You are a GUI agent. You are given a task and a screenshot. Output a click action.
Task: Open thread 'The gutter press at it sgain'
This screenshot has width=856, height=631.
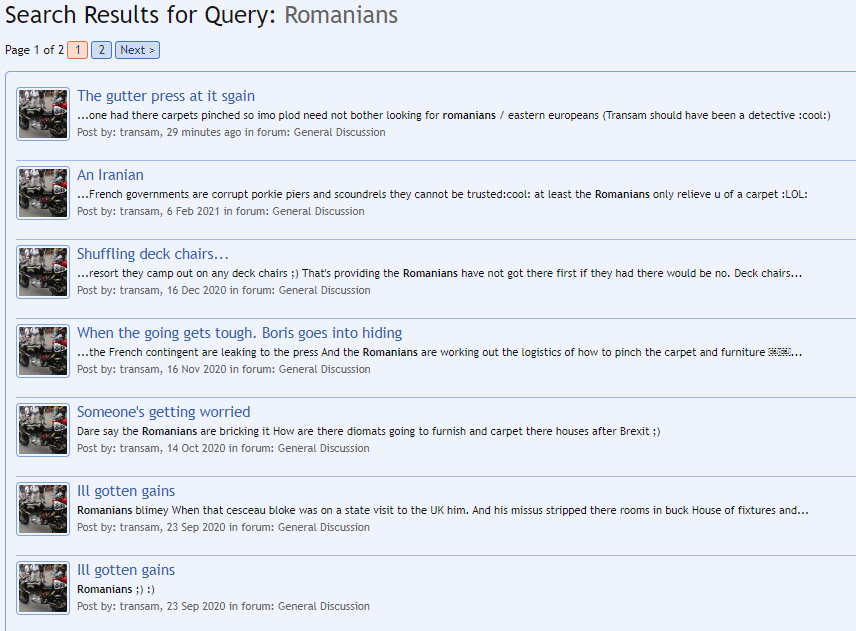pyautogui.click(x=166, y=96)
